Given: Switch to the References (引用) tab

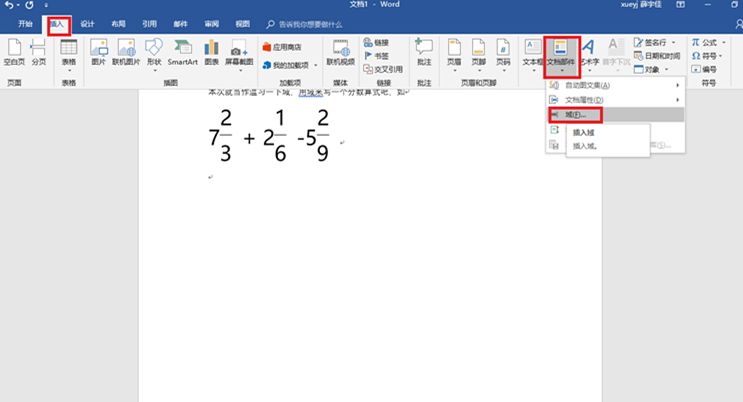Looking at the screenshot, I should point(149,24).
